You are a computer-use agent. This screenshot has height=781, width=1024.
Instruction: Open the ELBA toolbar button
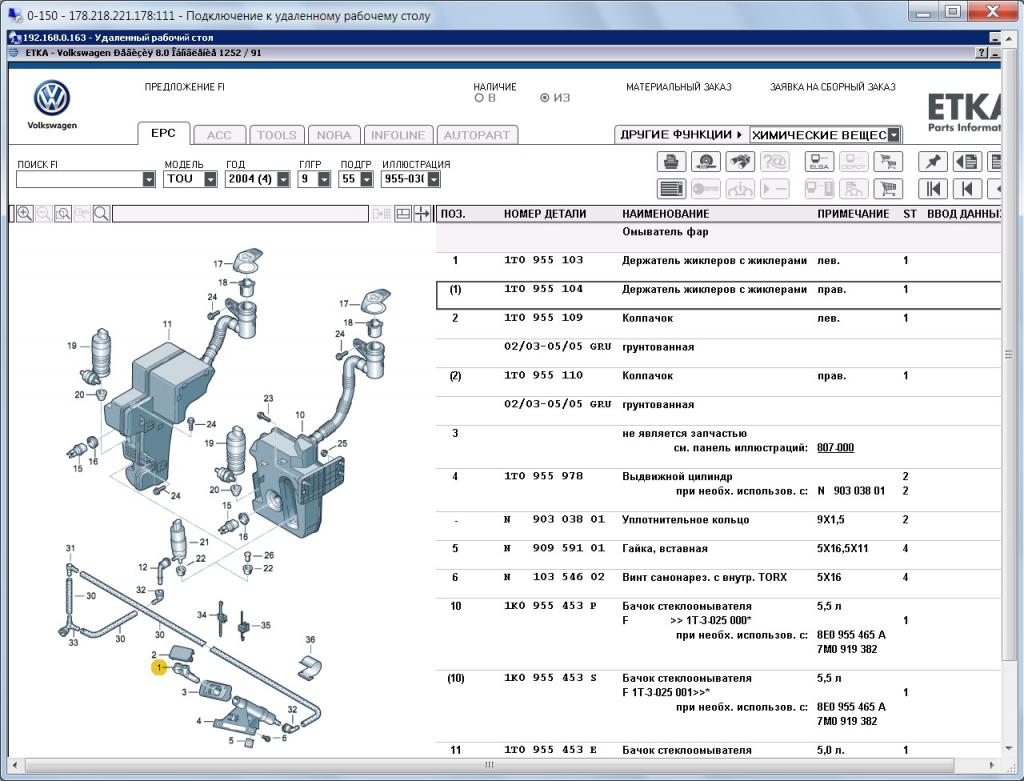coord(819,161)
